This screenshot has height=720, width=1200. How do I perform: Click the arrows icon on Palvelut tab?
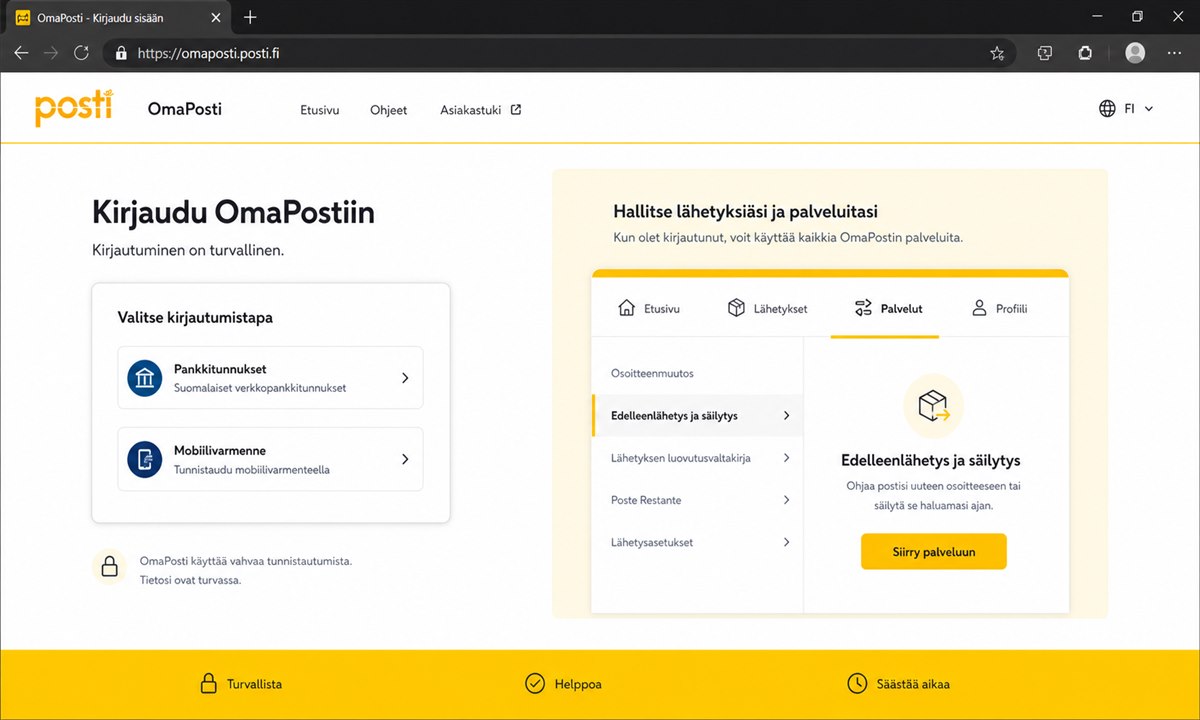click(863, 308)
